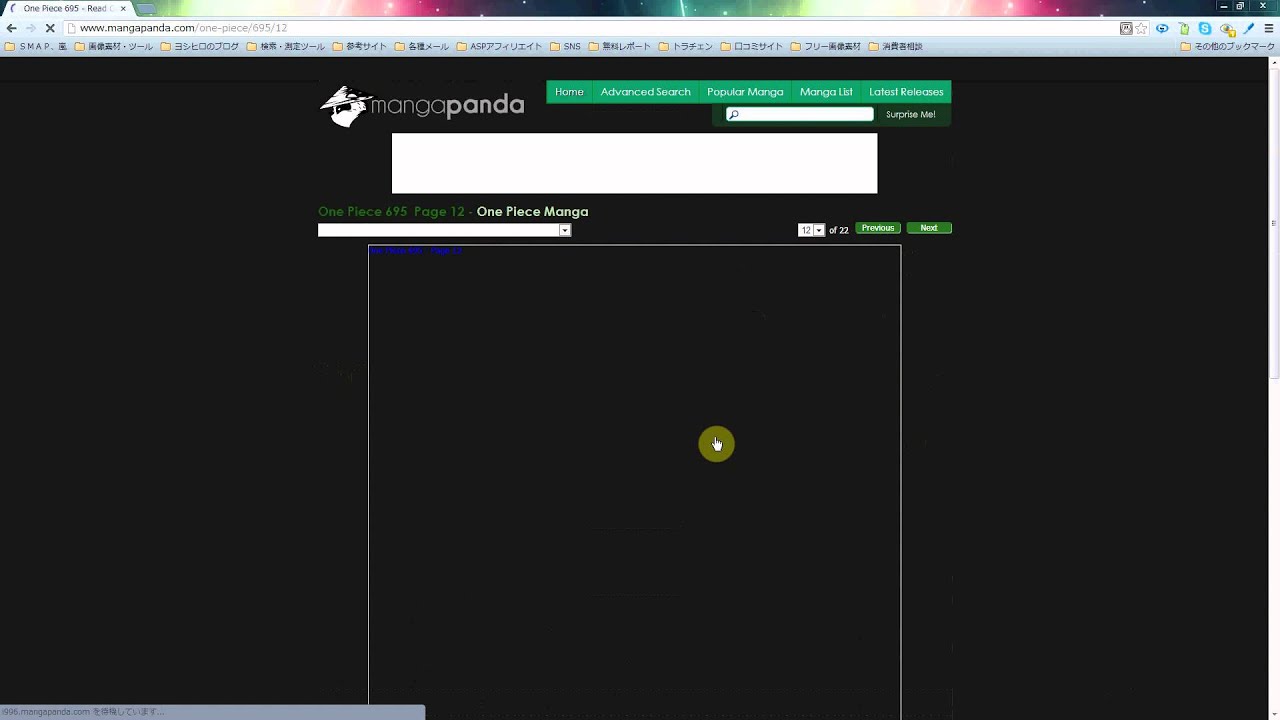Click the address bar URL
1280x720 pixels.
pos(183,28)
